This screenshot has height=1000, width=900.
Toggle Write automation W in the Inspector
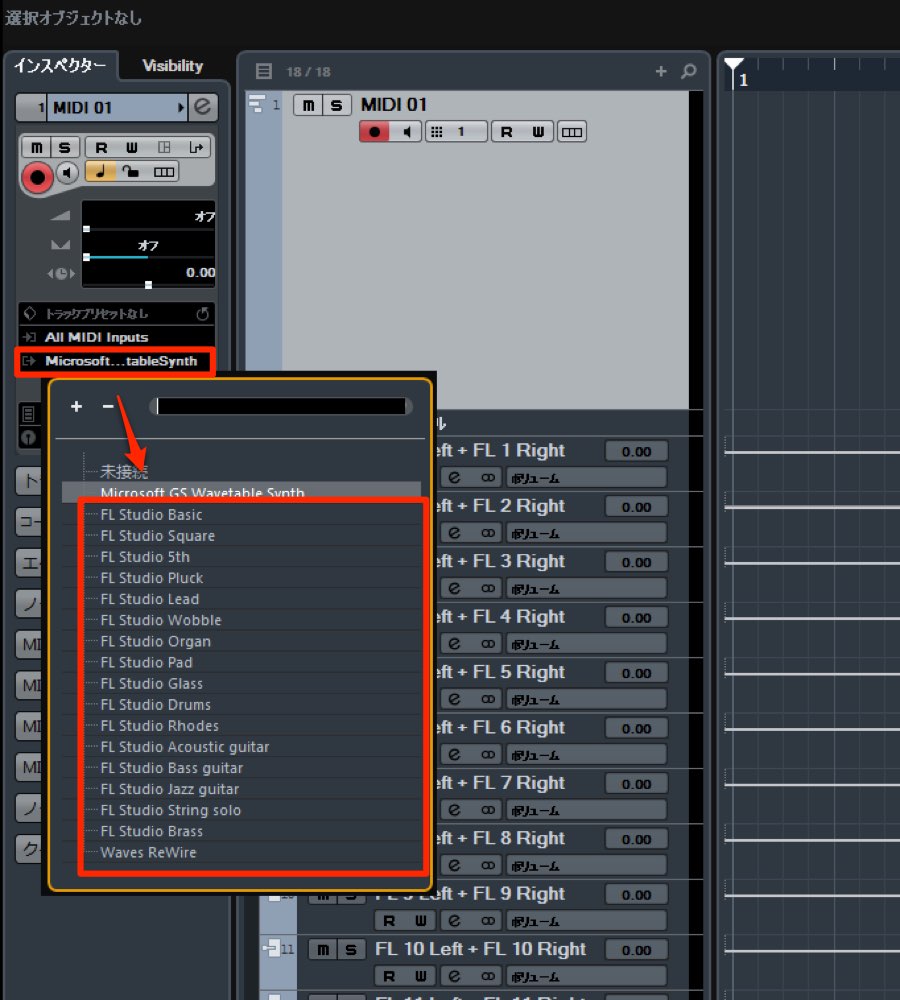(131, 147)
